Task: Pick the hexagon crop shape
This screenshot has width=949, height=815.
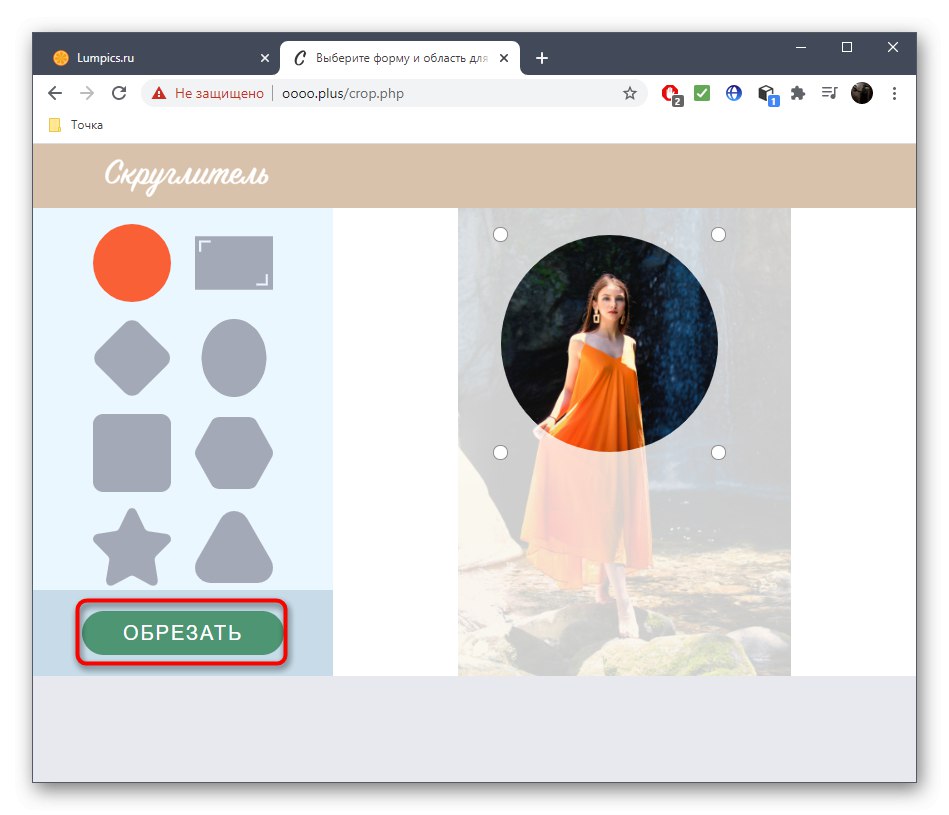Action: pyautogui.click(x=233, y=453)
